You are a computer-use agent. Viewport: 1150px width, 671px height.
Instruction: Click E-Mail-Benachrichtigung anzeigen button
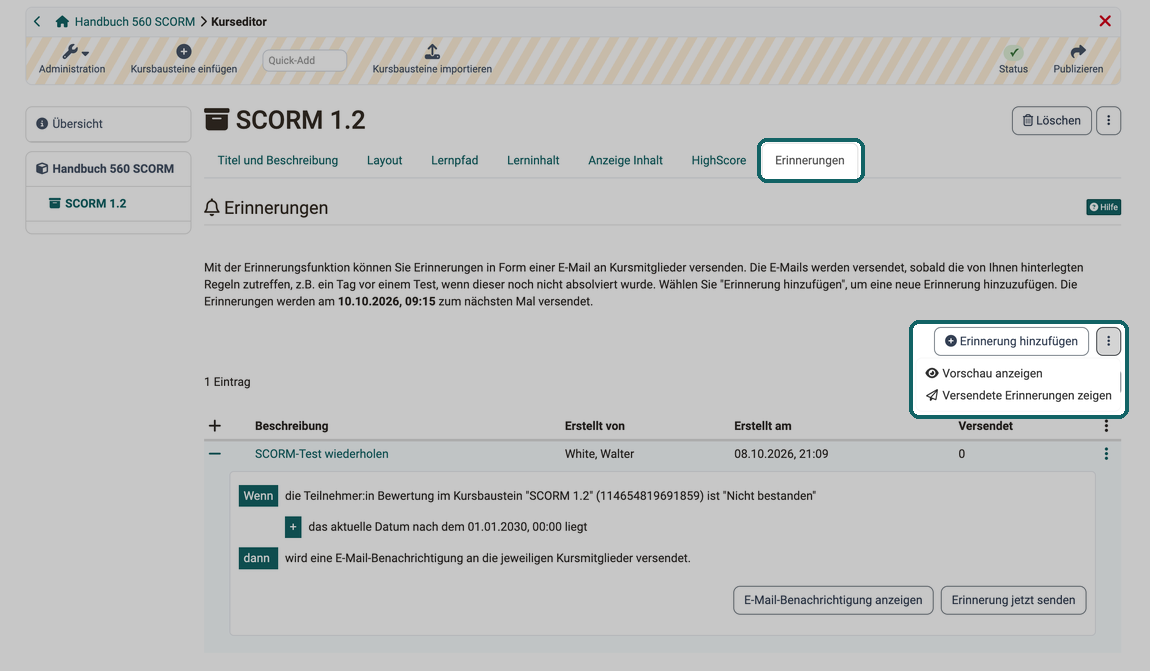[x=832, y=600]
